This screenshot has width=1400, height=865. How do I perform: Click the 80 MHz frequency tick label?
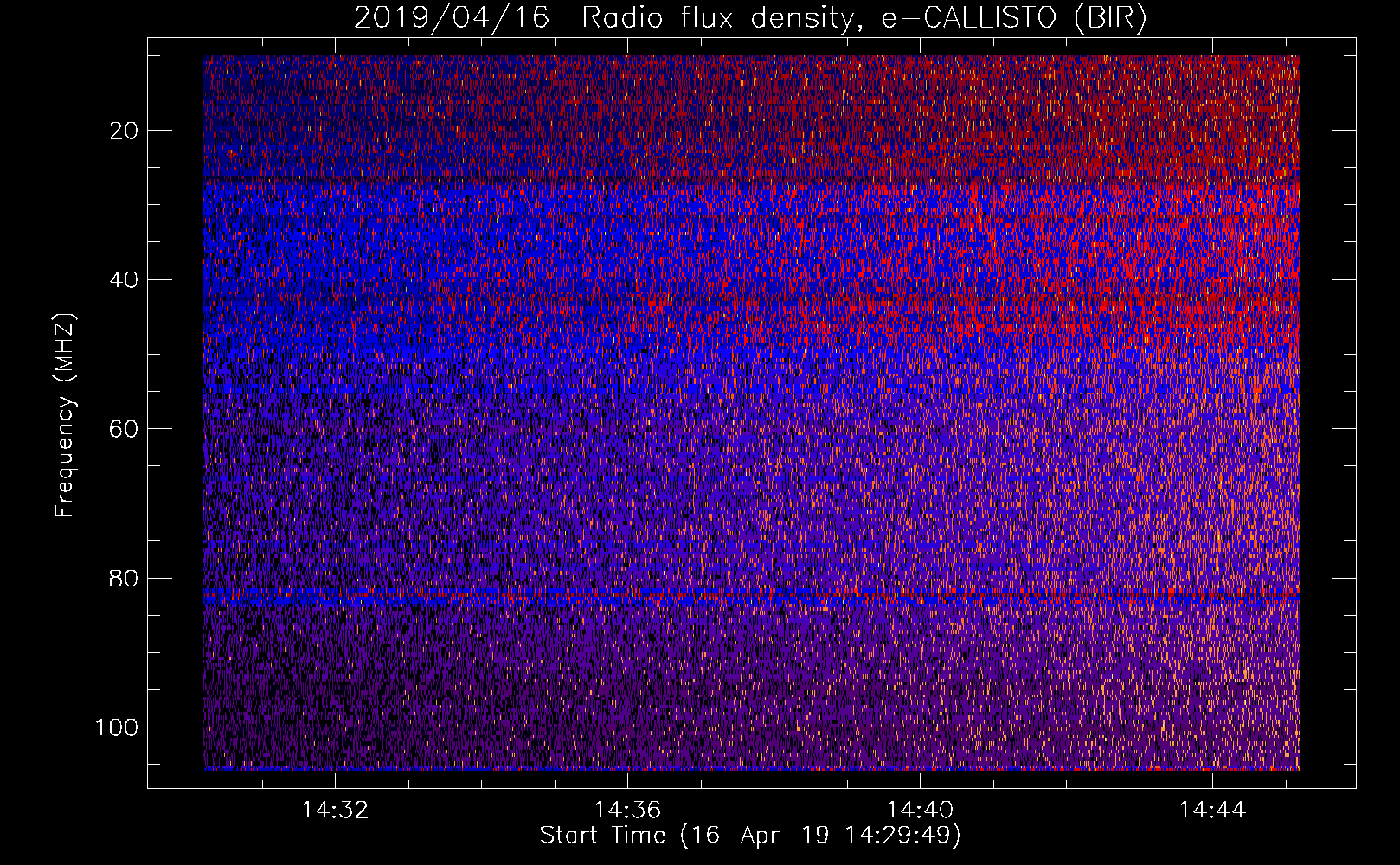tap(125, 579)
